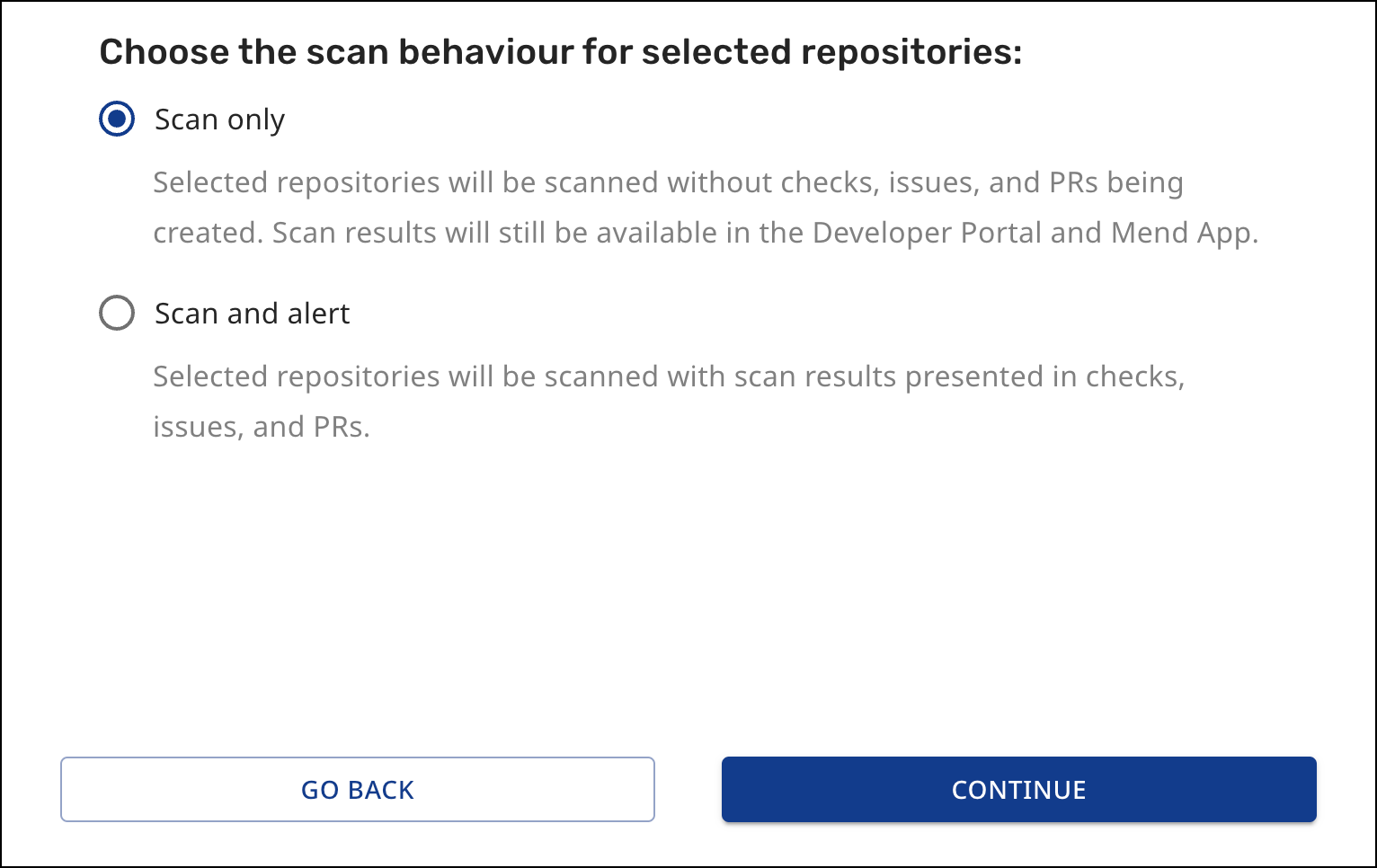Viewport: 1377px width, 868px height.
Task: Click the "Scan and alert" option label
Action: (x=252, y=314)
